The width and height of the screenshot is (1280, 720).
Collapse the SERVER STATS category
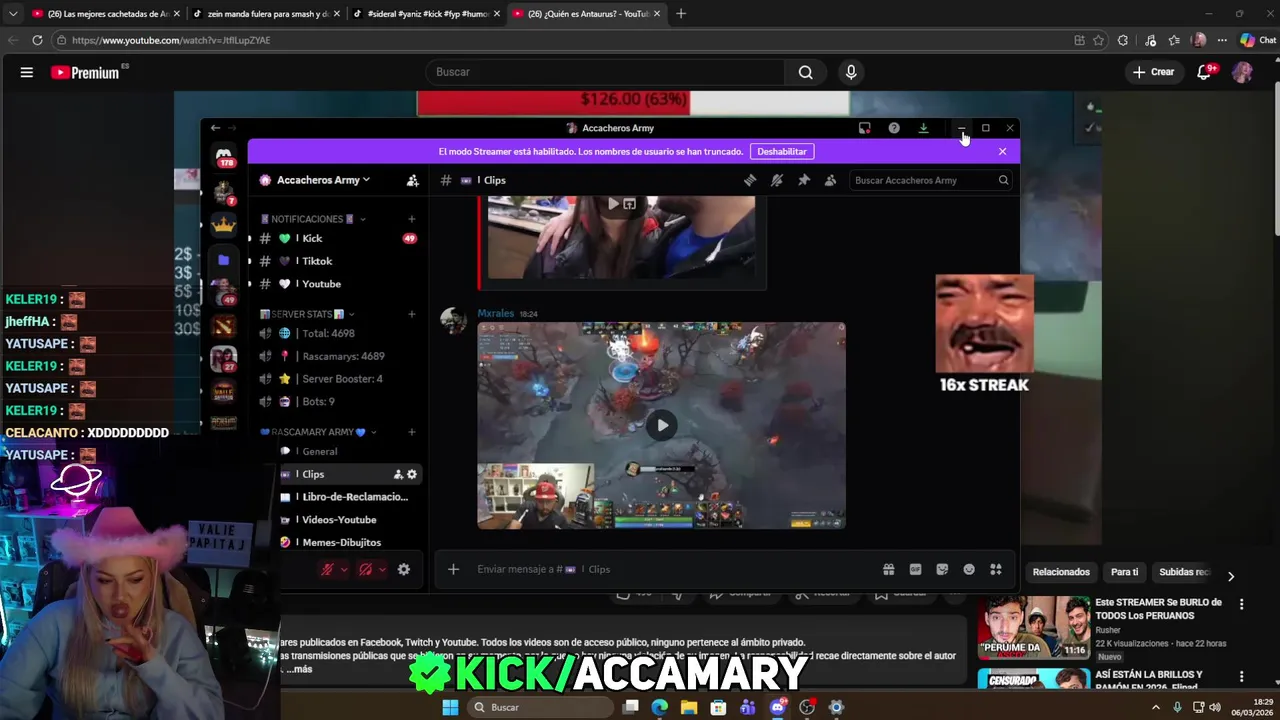[307, 314]
